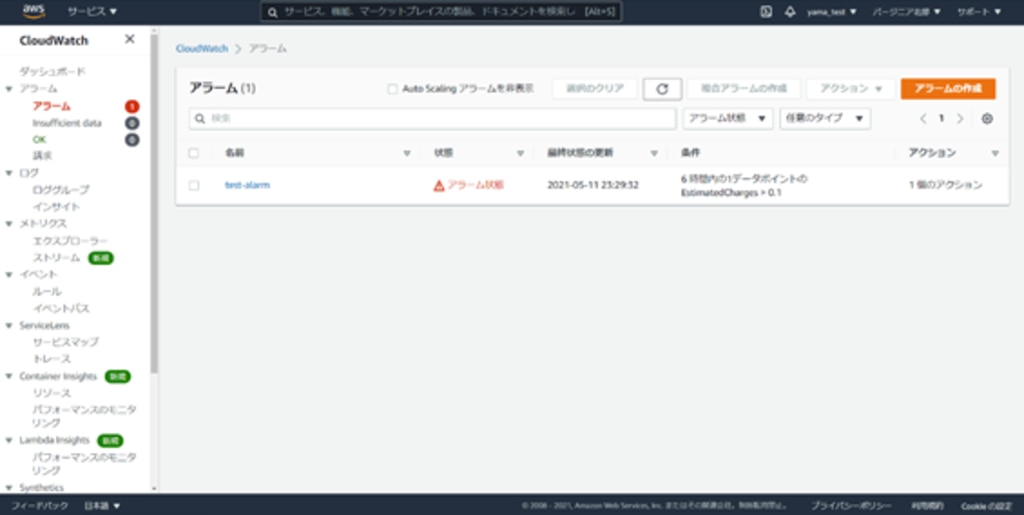Sort by 最終状態の更新 column arrow
The image size is (1024, 515).
(654, 153)
